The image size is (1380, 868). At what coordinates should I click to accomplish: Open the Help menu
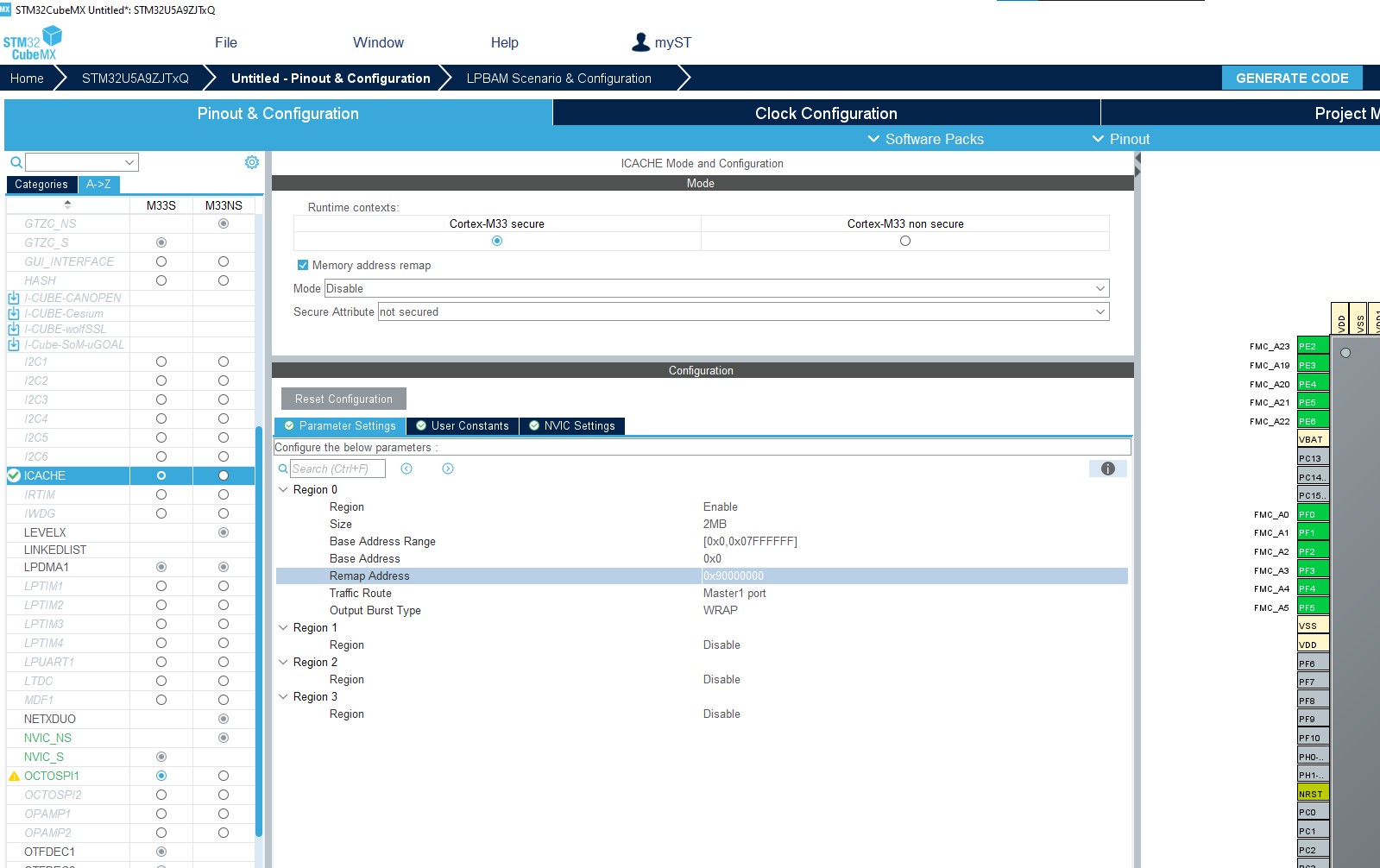point(505,42)
